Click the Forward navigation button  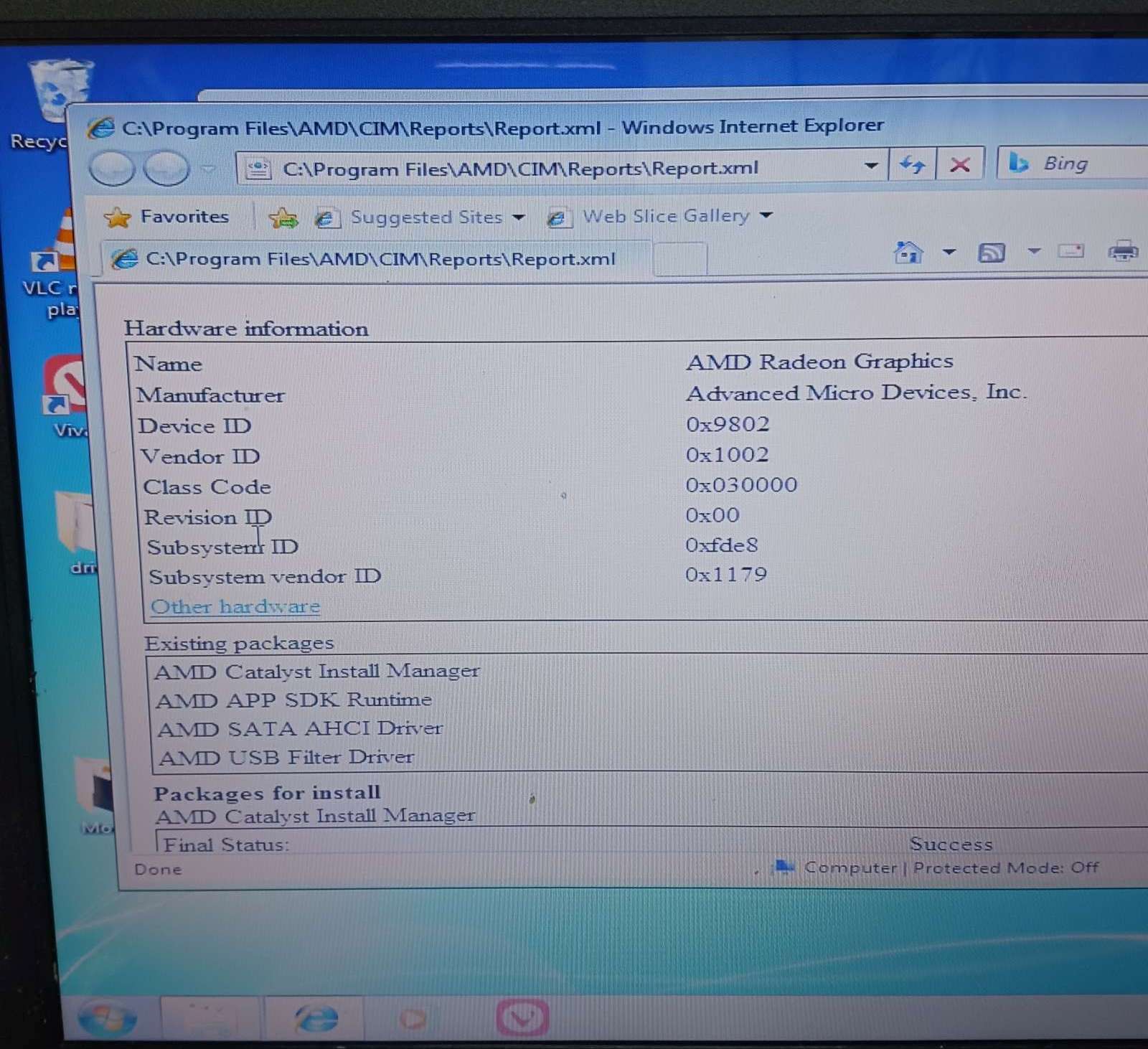click(166, 169)
